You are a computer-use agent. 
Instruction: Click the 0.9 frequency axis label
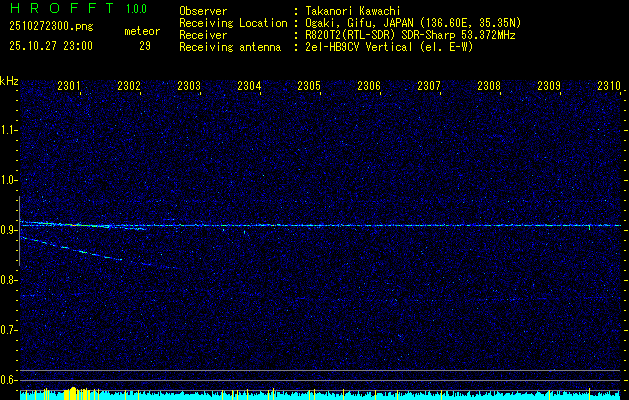(9, 230)
